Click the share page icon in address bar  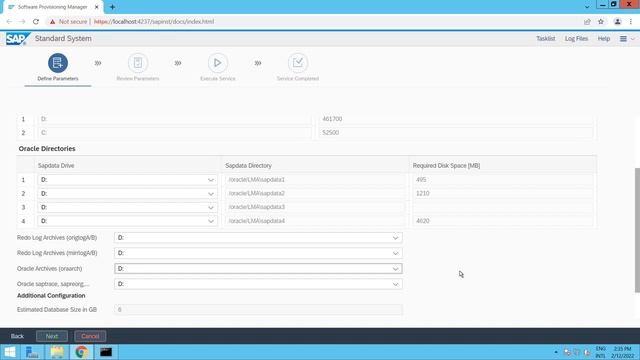point(587,22)
